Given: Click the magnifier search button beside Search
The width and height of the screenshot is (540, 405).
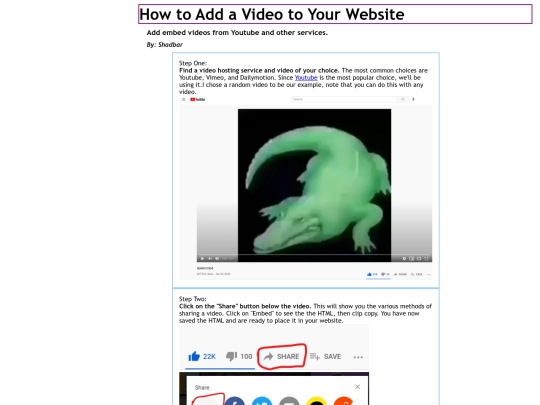Looking at the screenshot, I should [403, 99].
